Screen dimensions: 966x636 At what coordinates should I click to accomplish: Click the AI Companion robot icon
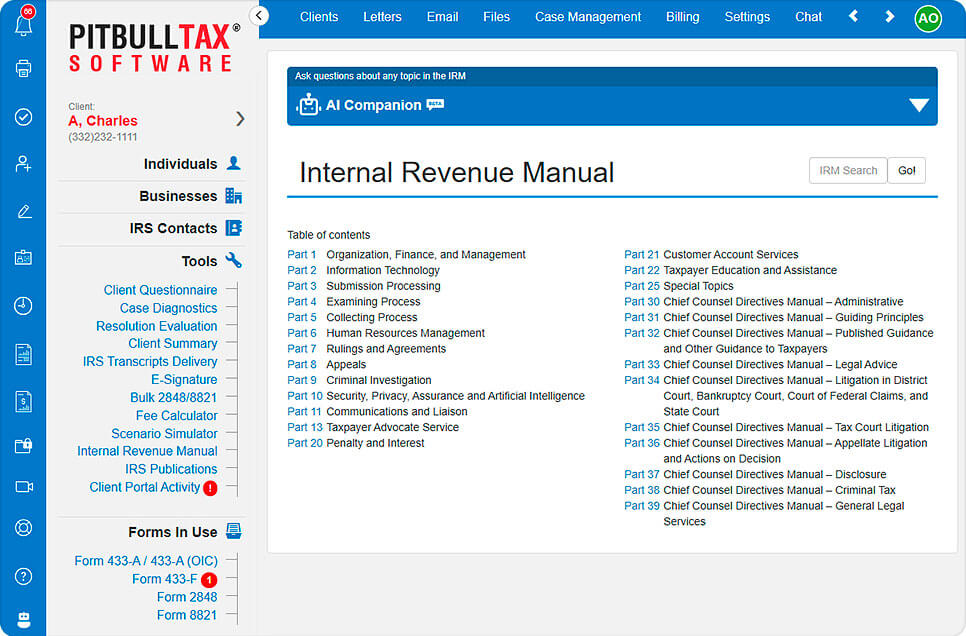click(x=309, y=105)
